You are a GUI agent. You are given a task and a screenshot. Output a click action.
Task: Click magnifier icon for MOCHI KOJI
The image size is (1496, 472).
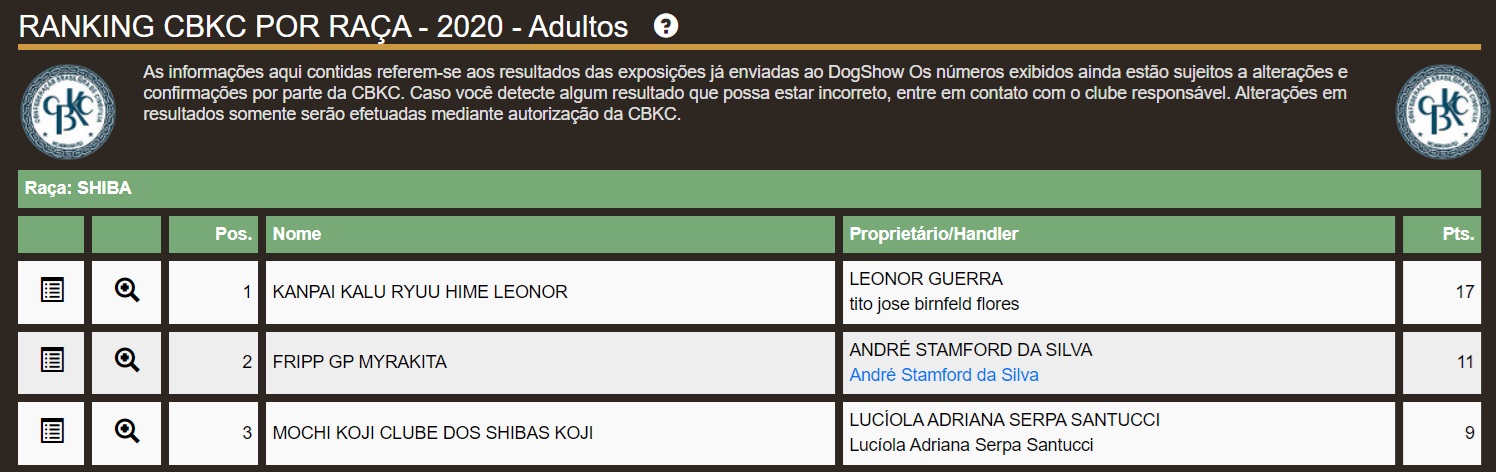[127, 432]
